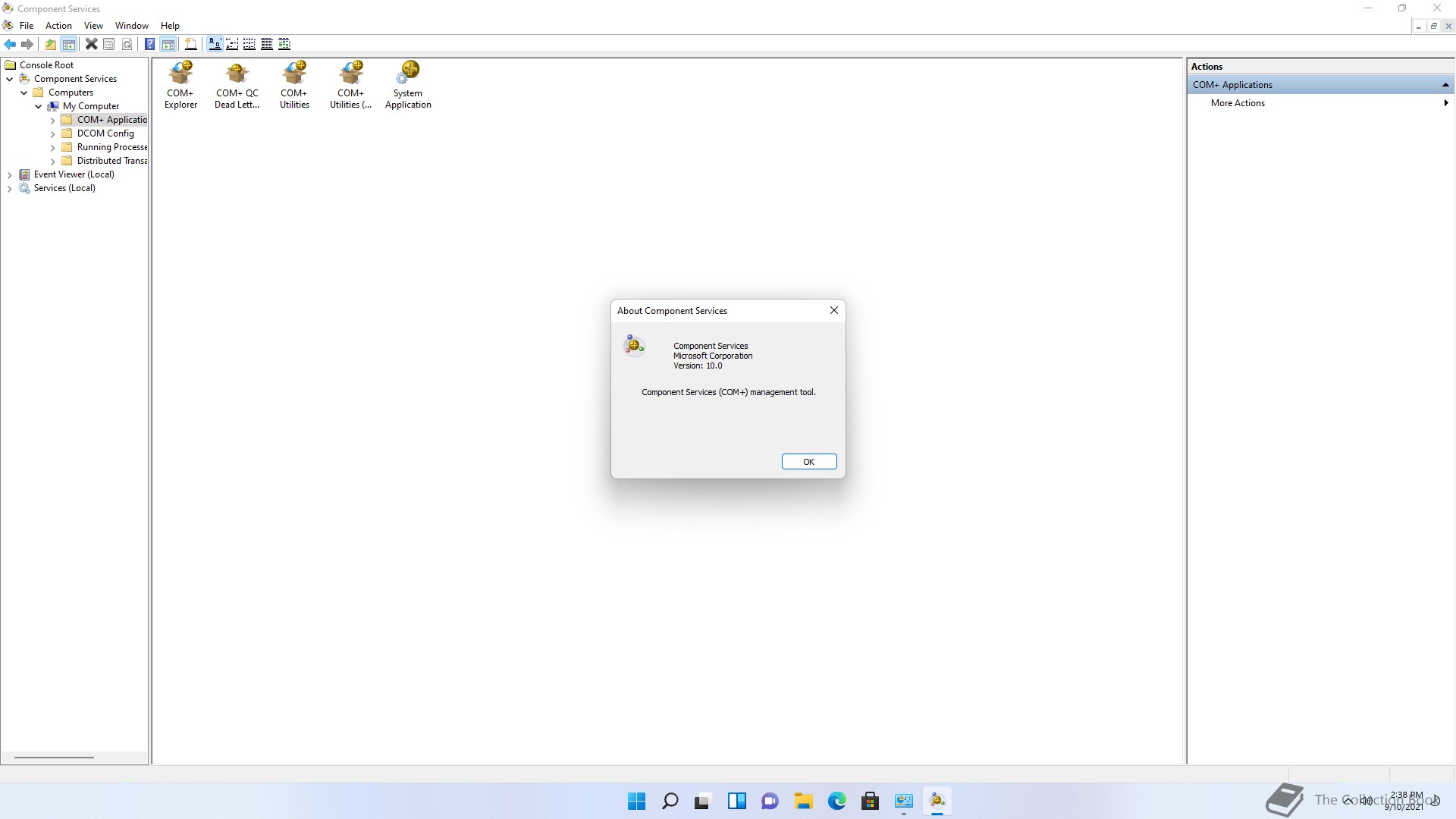Select the DCOM Config folder
1456x819 pixels.
click(105, 133)
